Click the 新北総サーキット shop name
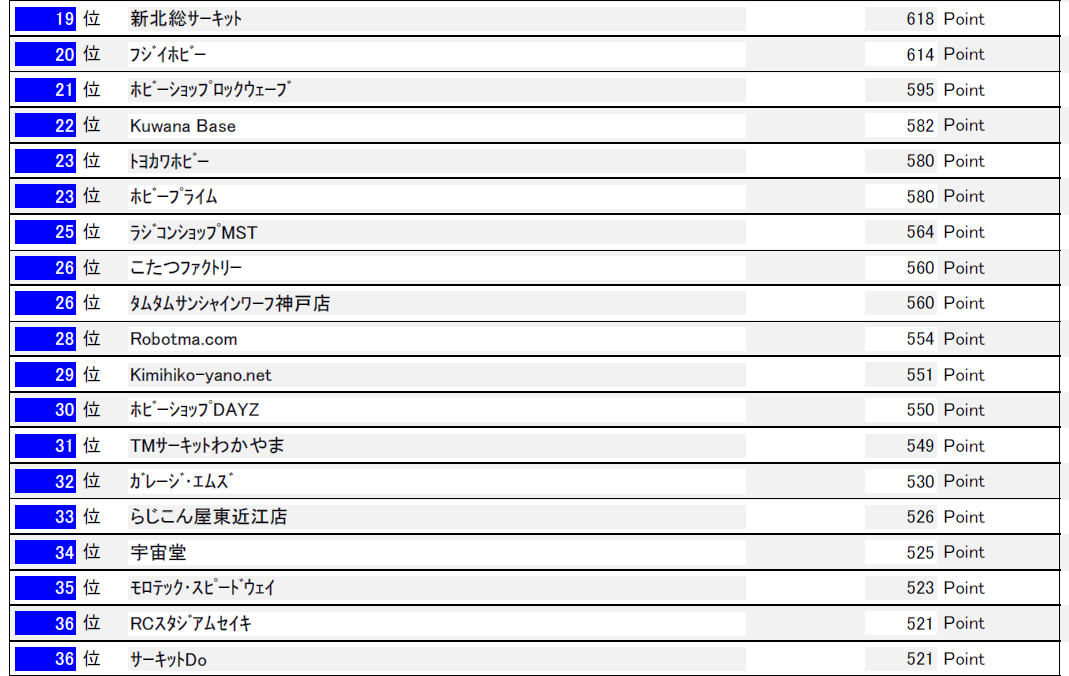The image size is (1069, 676). click(186, 19)
